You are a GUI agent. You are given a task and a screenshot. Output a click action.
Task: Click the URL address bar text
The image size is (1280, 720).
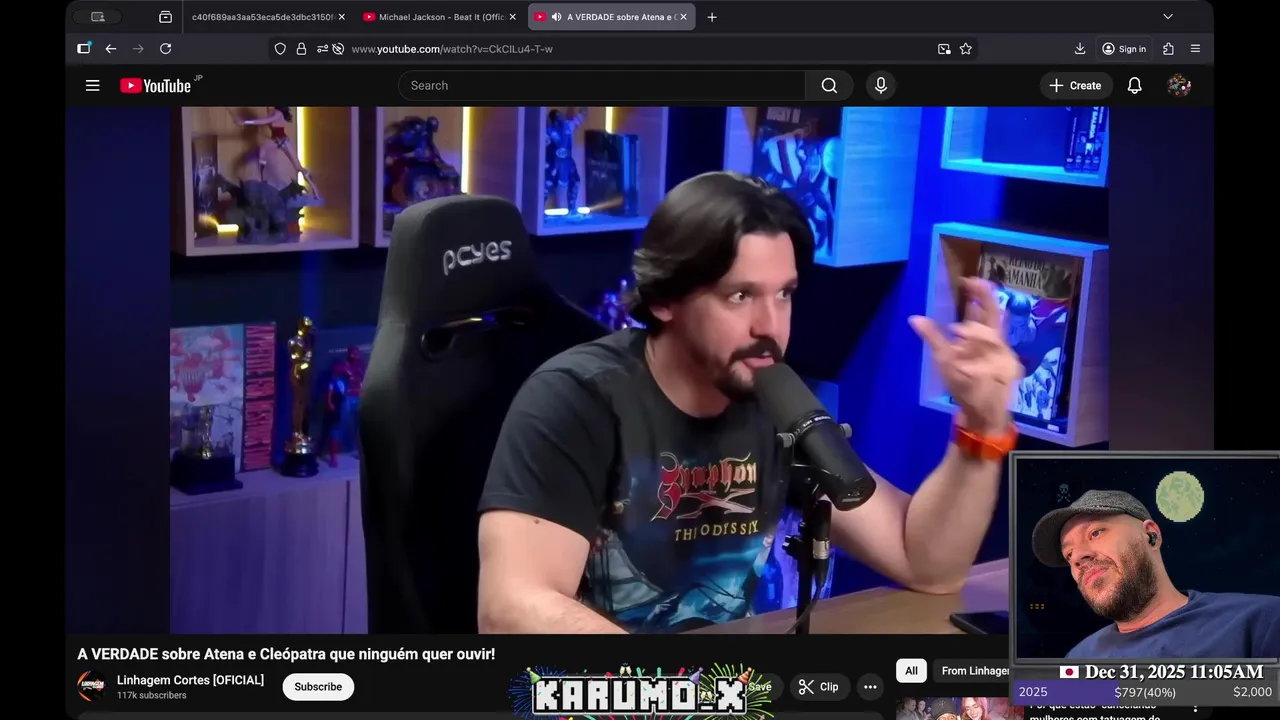pos(452,49)
